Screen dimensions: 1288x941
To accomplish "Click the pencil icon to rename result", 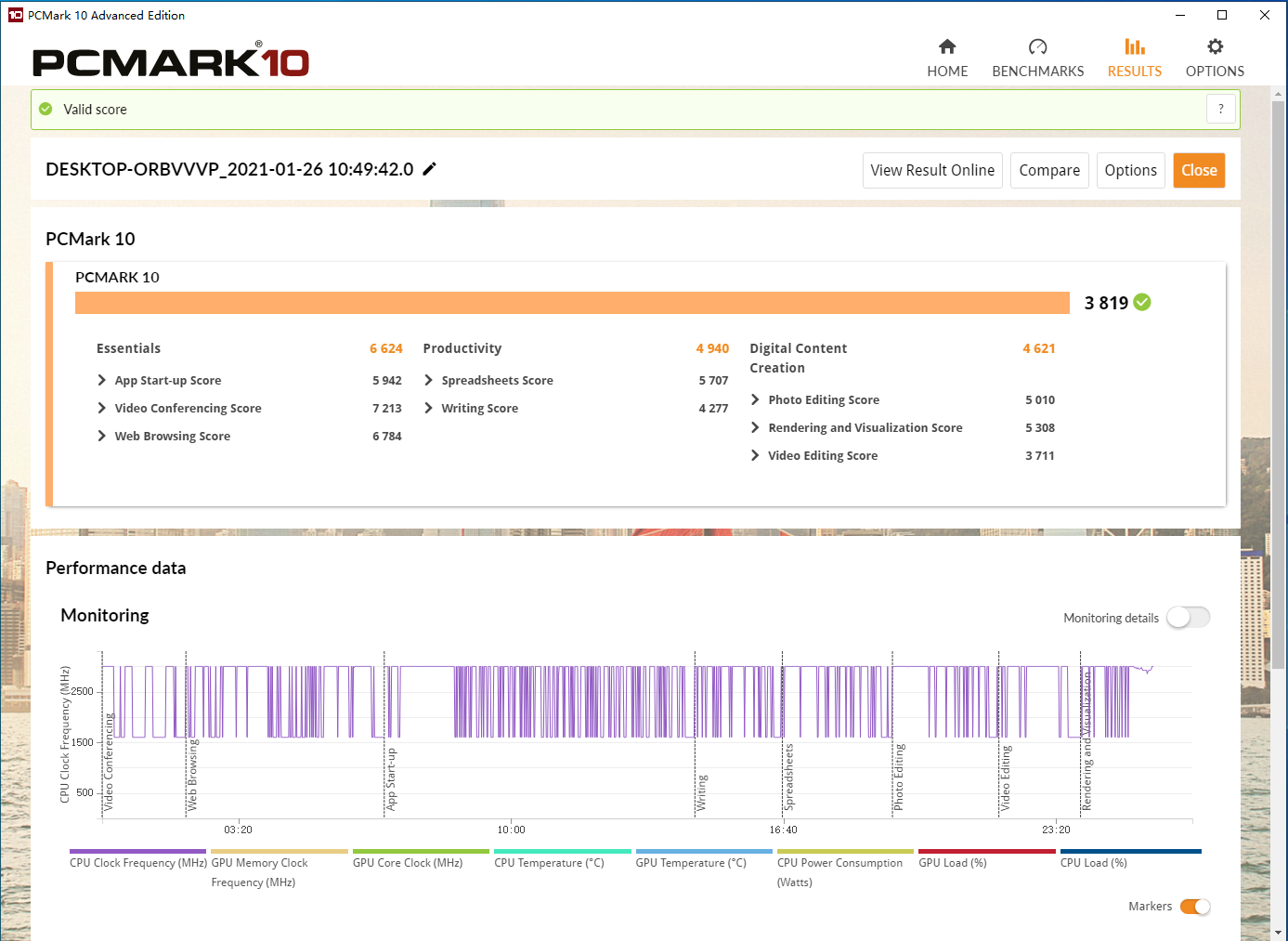I will pos(429,169).
